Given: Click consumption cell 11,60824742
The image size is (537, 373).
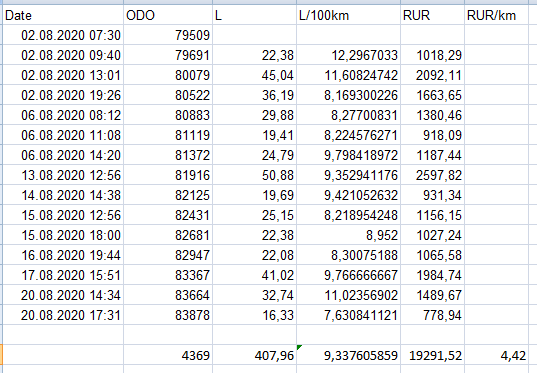Looking at the screenshot, I should [348, 75].
